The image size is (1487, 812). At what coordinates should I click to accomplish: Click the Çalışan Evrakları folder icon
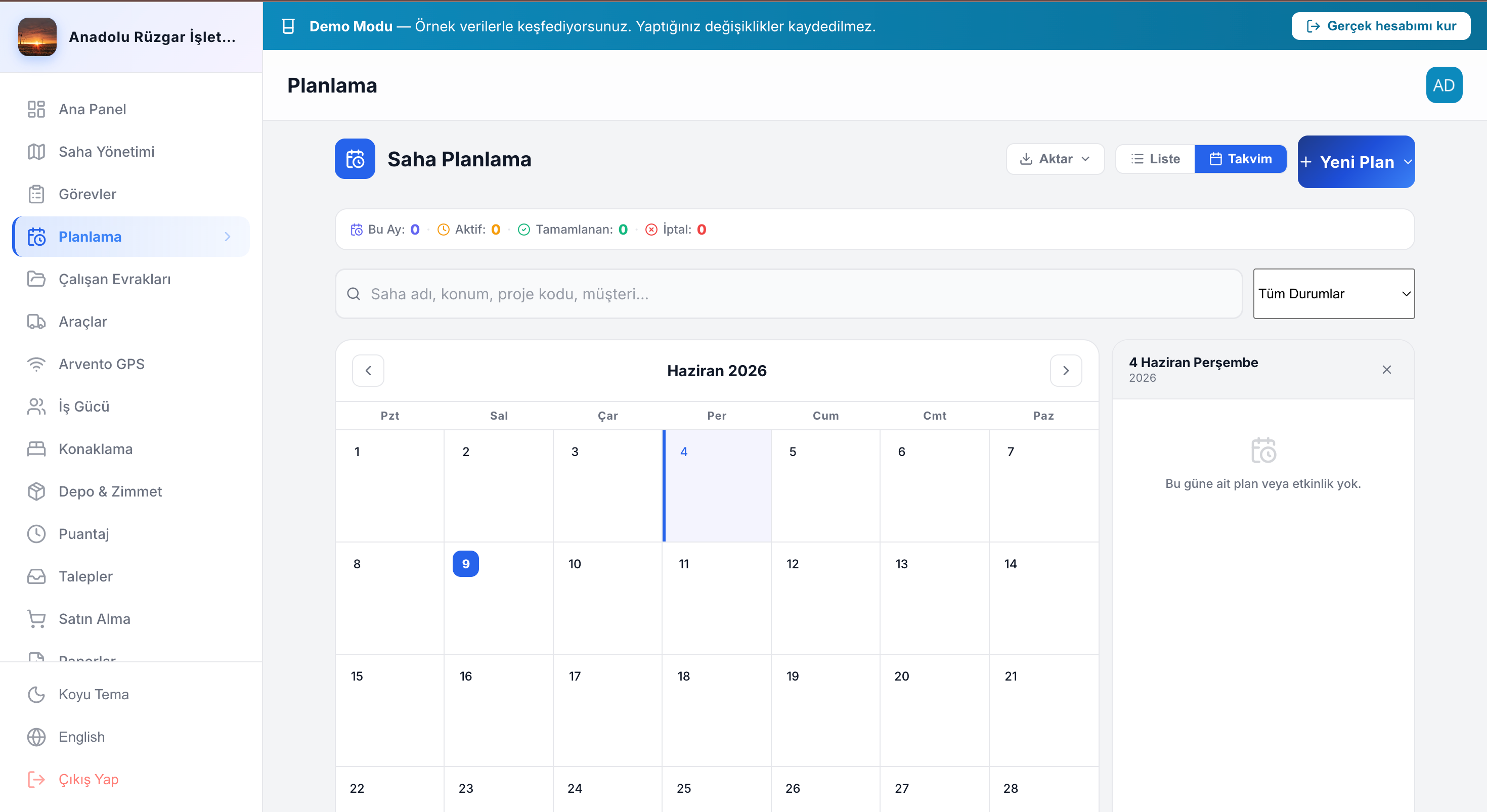[36, 279]
